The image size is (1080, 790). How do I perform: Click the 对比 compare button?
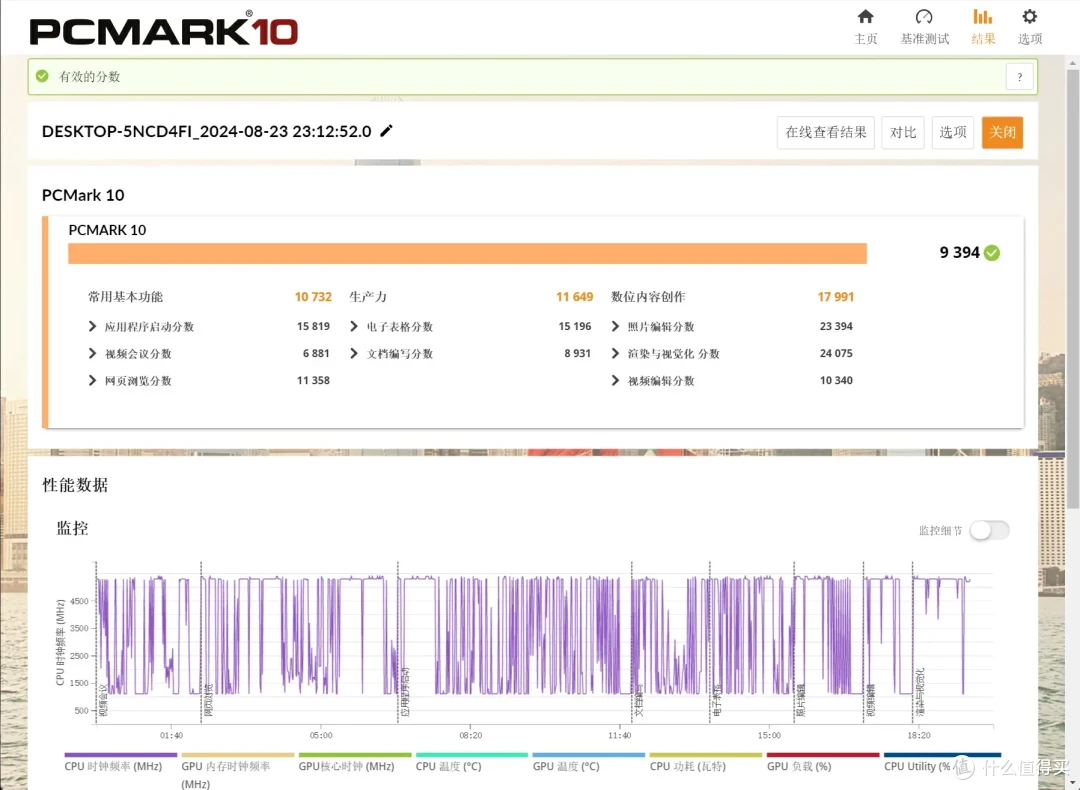tap(903, 132)
